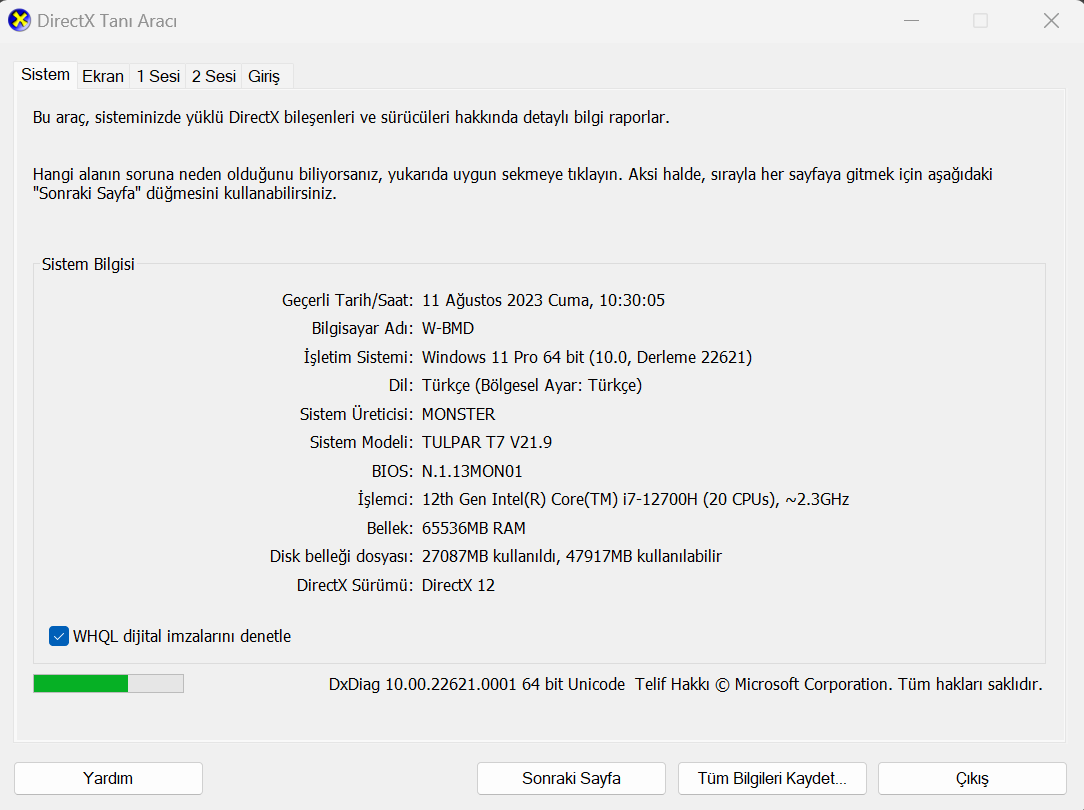Image resolution: width=1084 pixels, height=810 pixels.
Task: Click the BIOS label
Action: coord(392,471)
